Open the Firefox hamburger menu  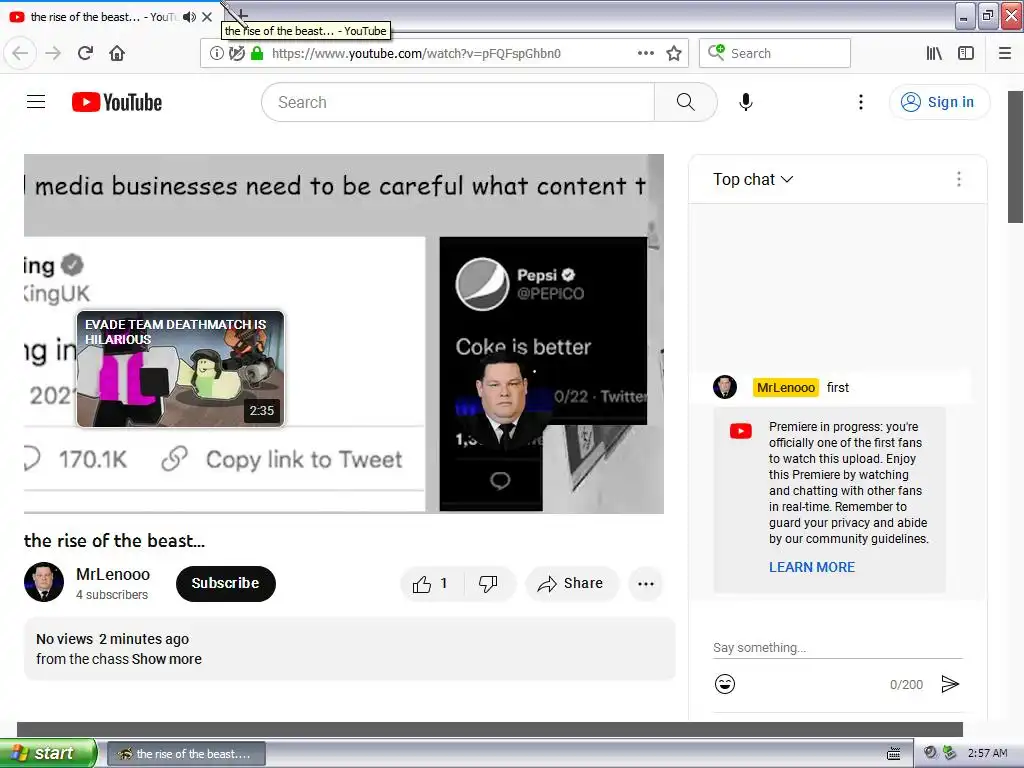[1004, 53]
